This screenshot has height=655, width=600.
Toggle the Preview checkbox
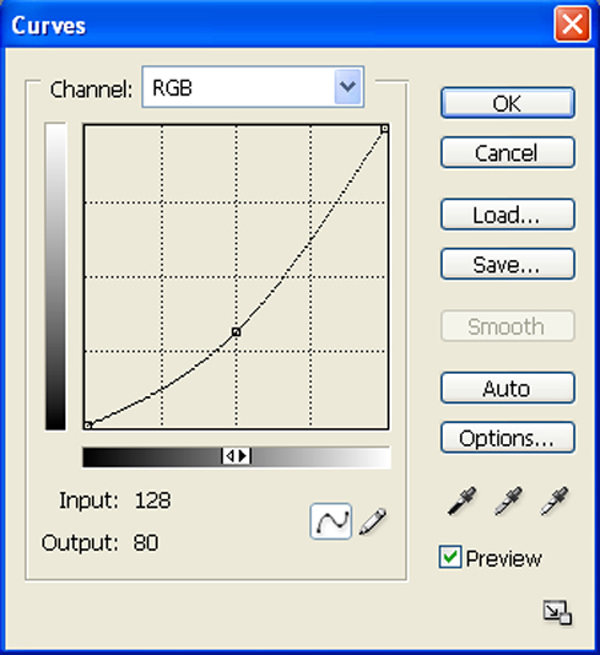(450, 557)
